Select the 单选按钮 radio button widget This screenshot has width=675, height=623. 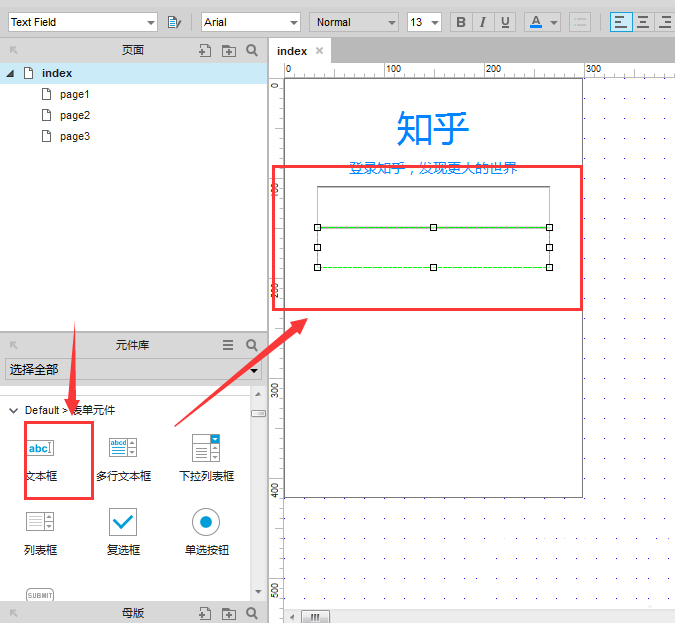click(207, 532)
